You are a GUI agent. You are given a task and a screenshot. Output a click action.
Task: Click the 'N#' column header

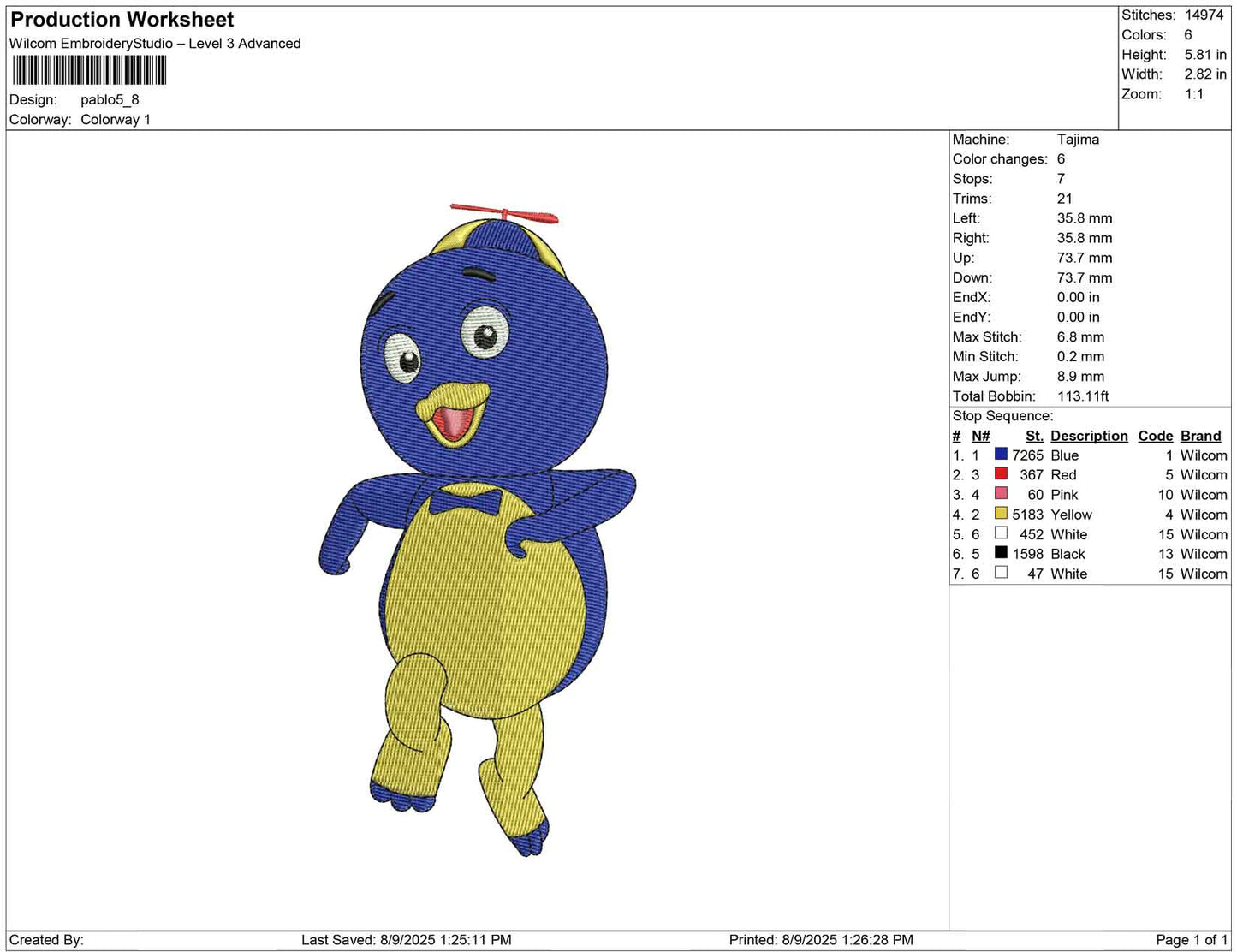click(x=981, y=436)
